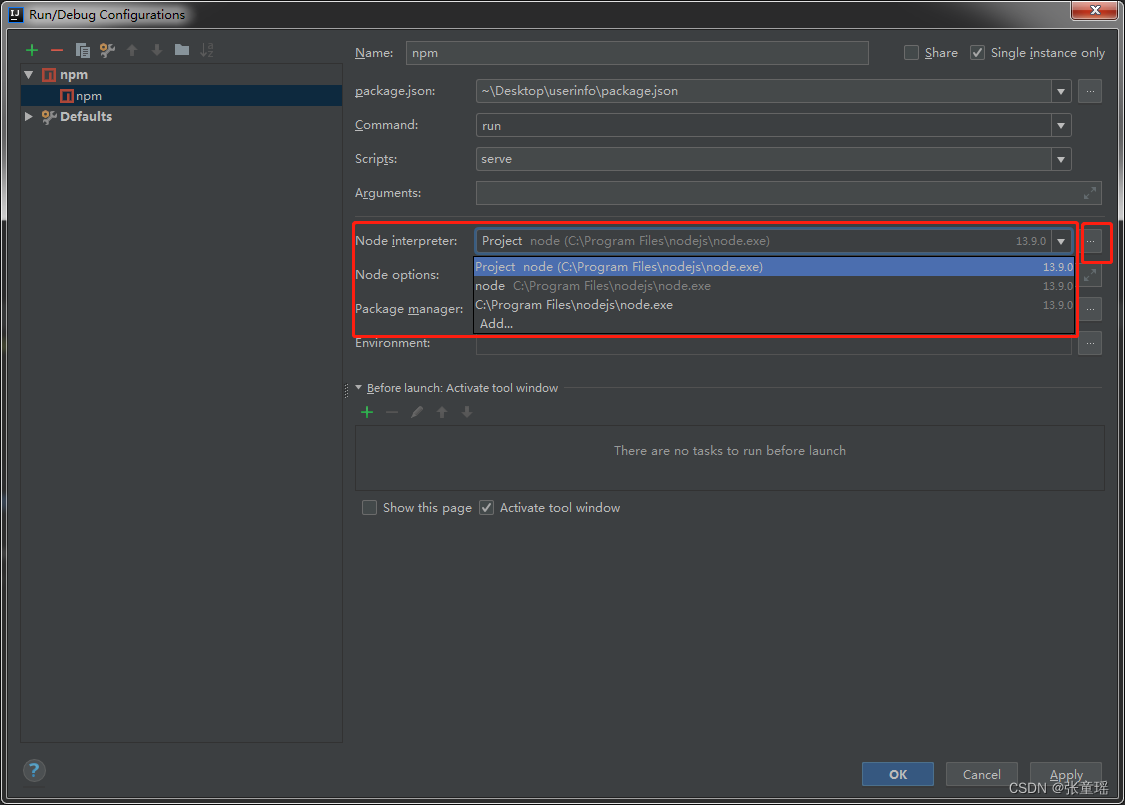Toggle the Single instance only checkbox
Screen dimensions: 1125x805
point(977,53)
